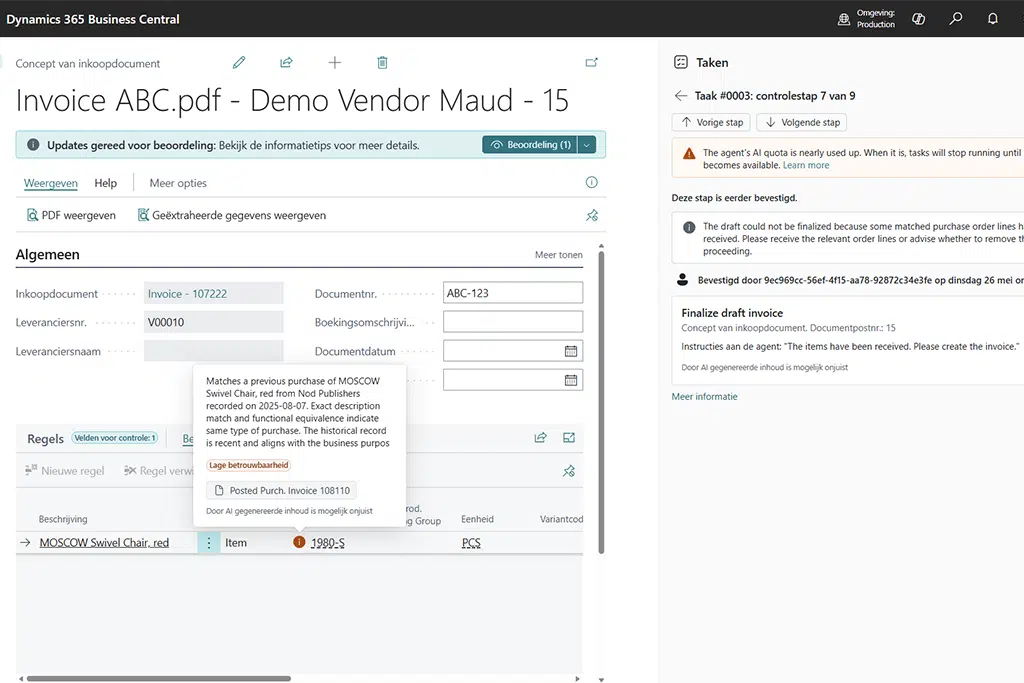Maximize the Regels section icon
Screen dimensions: 1024x683
(569, 437)
